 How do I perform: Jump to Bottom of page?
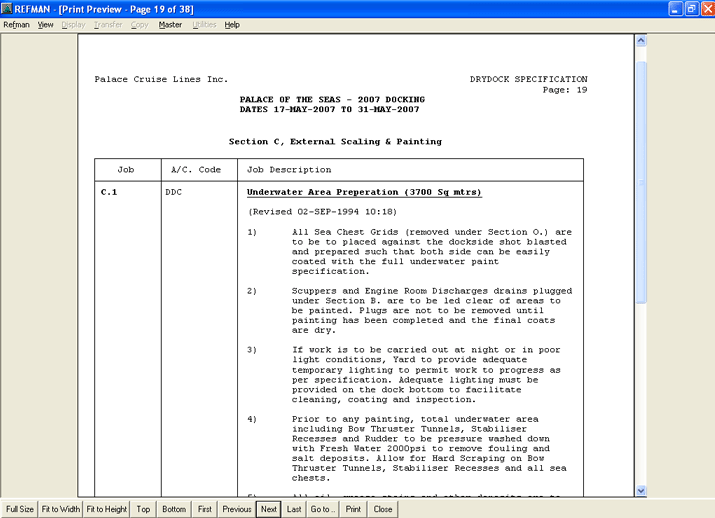[174, 509]
